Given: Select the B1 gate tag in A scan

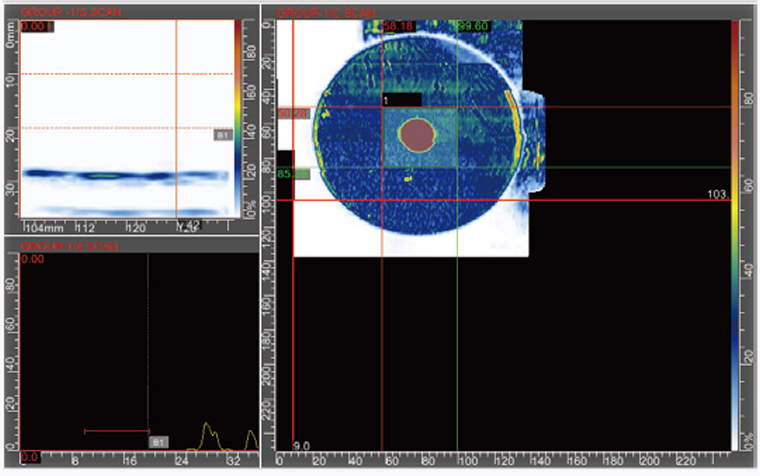Looking at the screenshot, I should point(158,442).
